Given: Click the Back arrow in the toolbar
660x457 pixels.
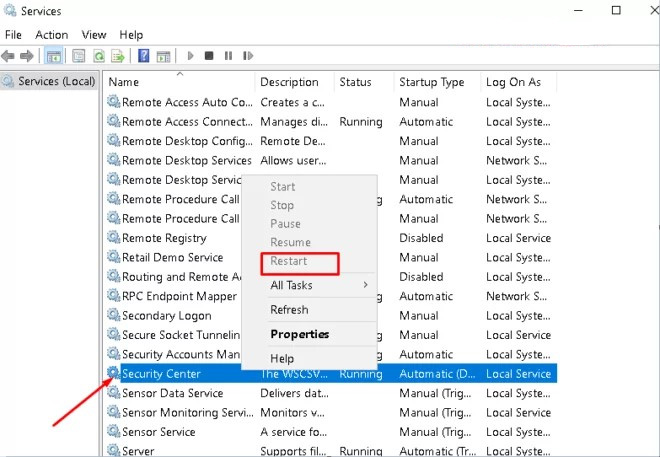Looking at the screenshot, I should tap(9, 56).
